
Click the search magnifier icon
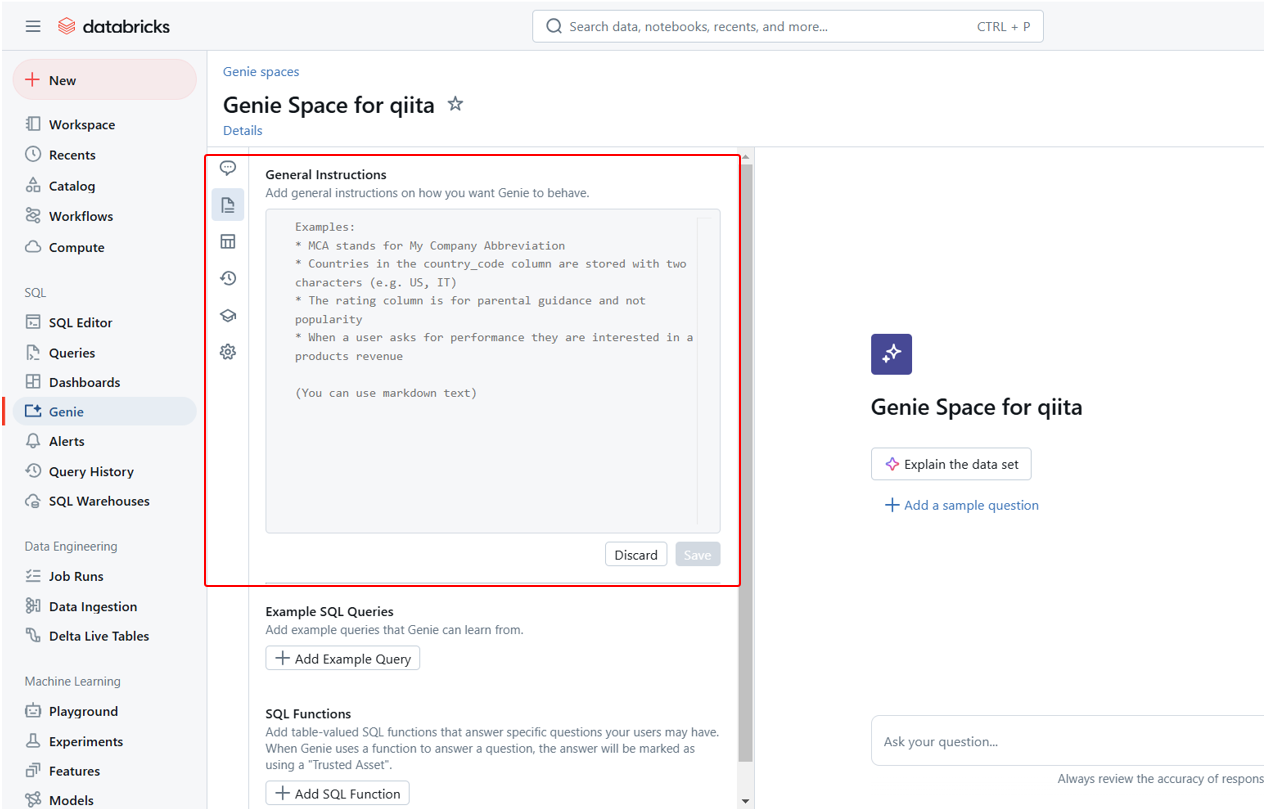[x=553, y=27]
